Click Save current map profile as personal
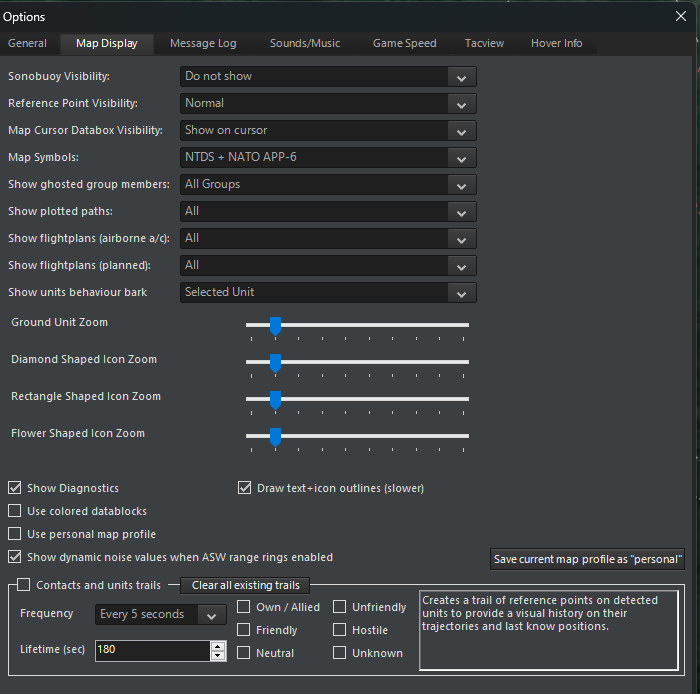700x694 pixels. coord(587,559)
